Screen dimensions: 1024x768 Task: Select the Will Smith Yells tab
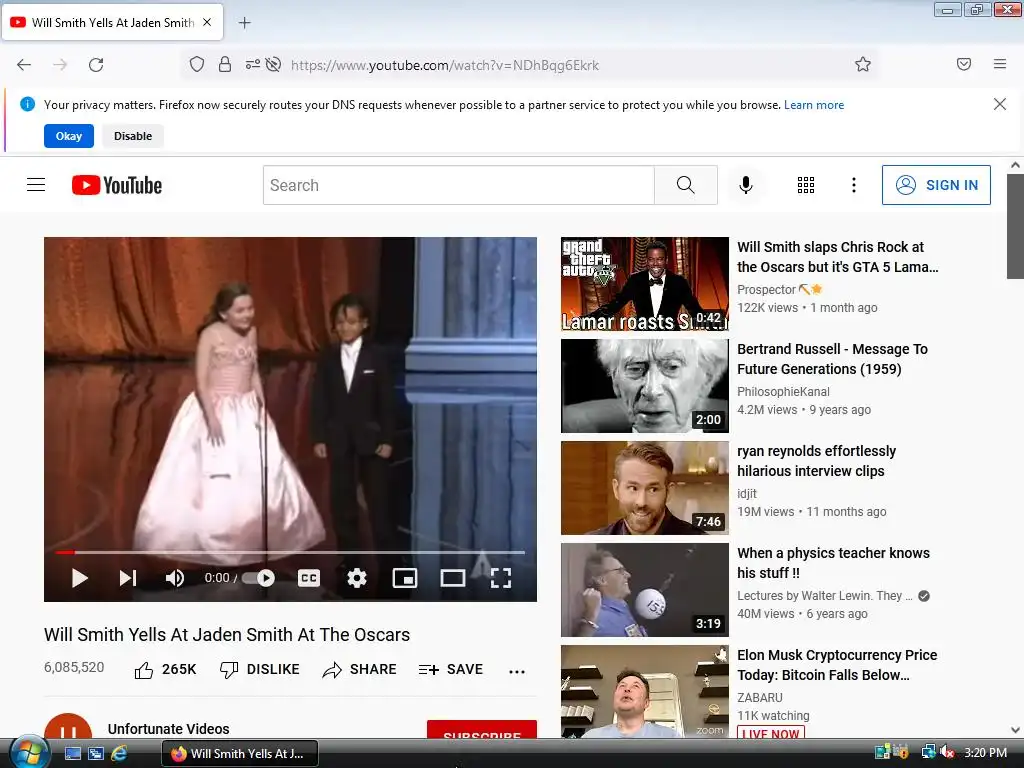point(112,22)
